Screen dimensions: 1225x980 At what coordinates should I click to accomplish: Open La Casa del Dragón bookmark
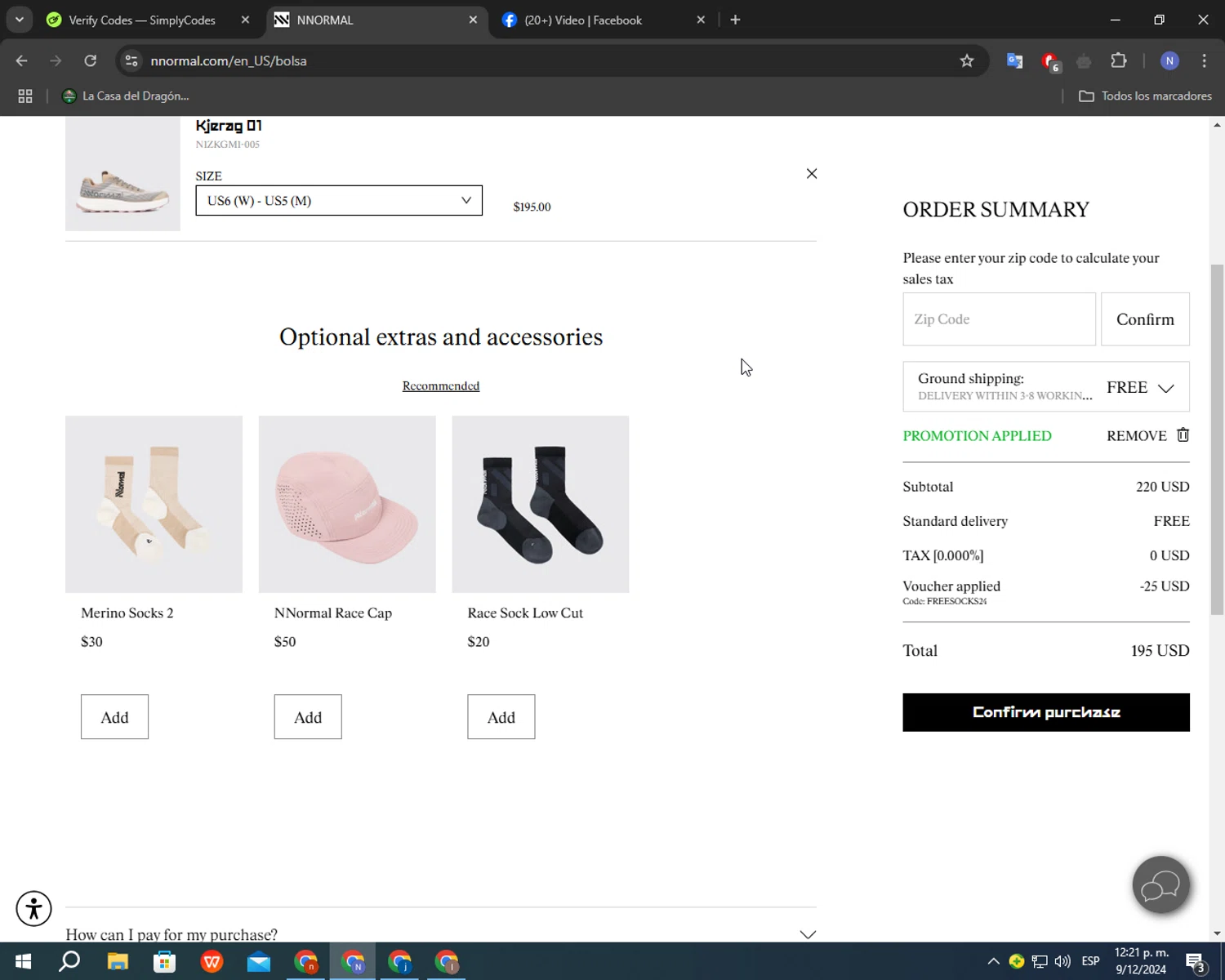[x=126, y=96]
